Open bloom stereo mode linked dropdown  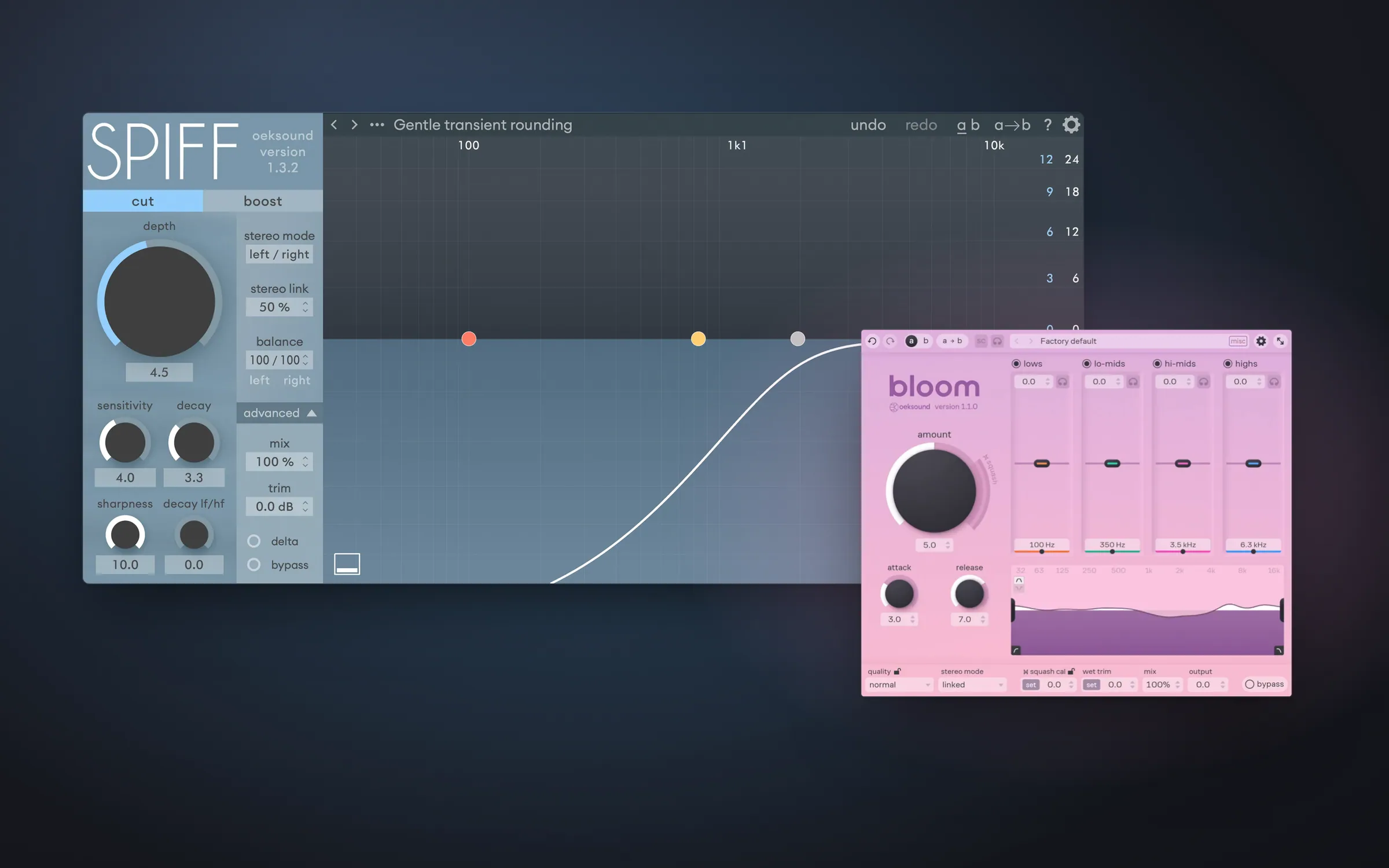(x=972, y=685)
